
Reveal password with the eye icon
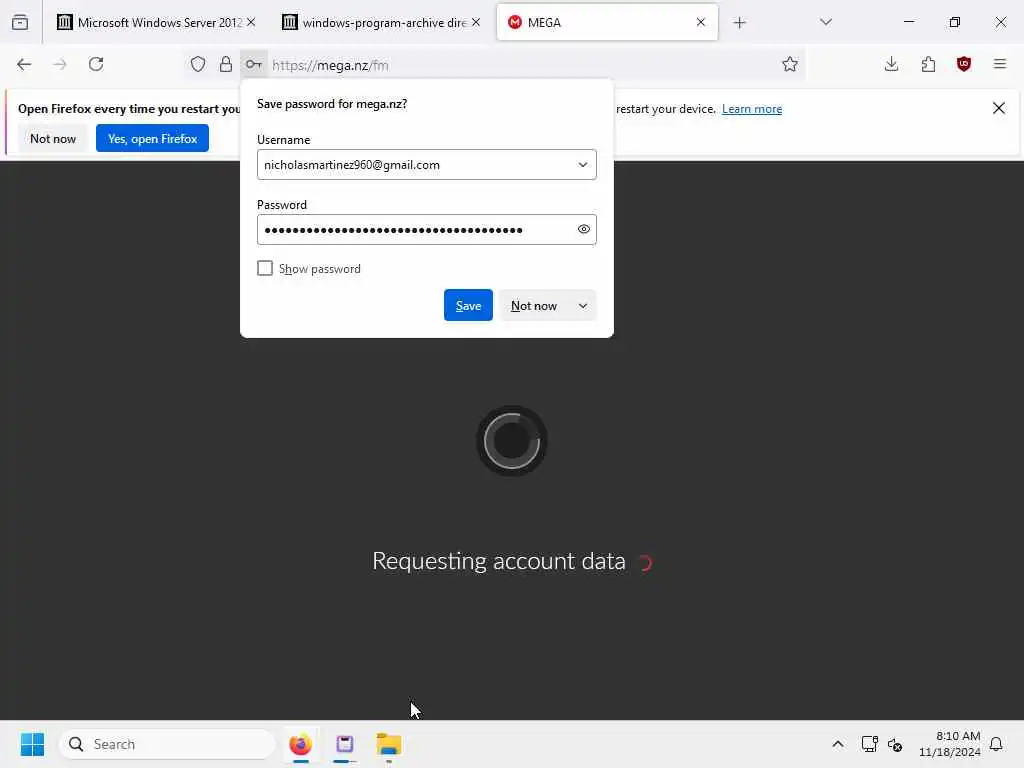(584, 229)
